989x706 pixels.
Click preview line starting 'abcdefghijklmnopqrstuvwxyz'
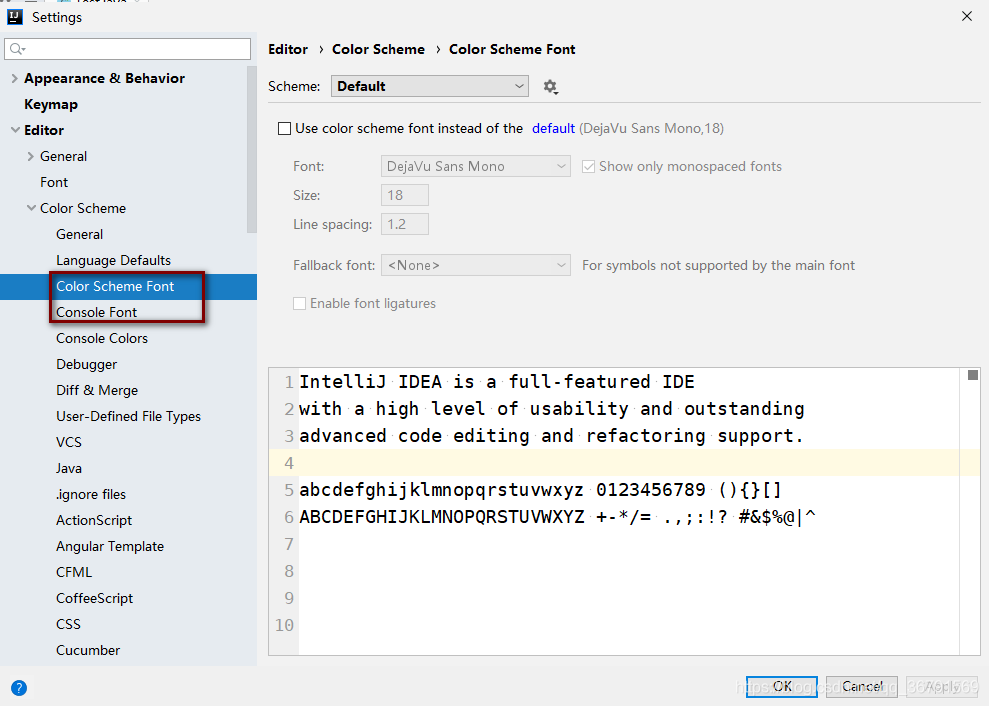[x=541, y=490]
